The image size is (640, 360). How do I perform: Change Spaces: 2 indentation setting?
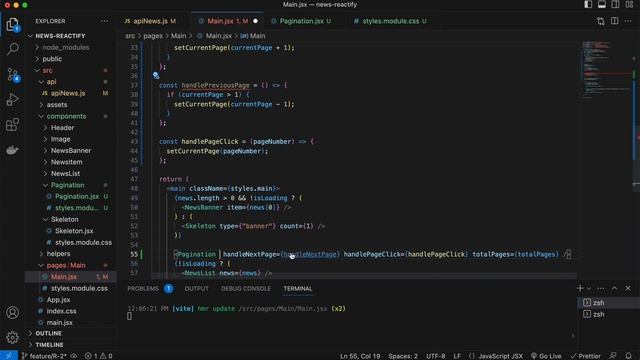403,356
